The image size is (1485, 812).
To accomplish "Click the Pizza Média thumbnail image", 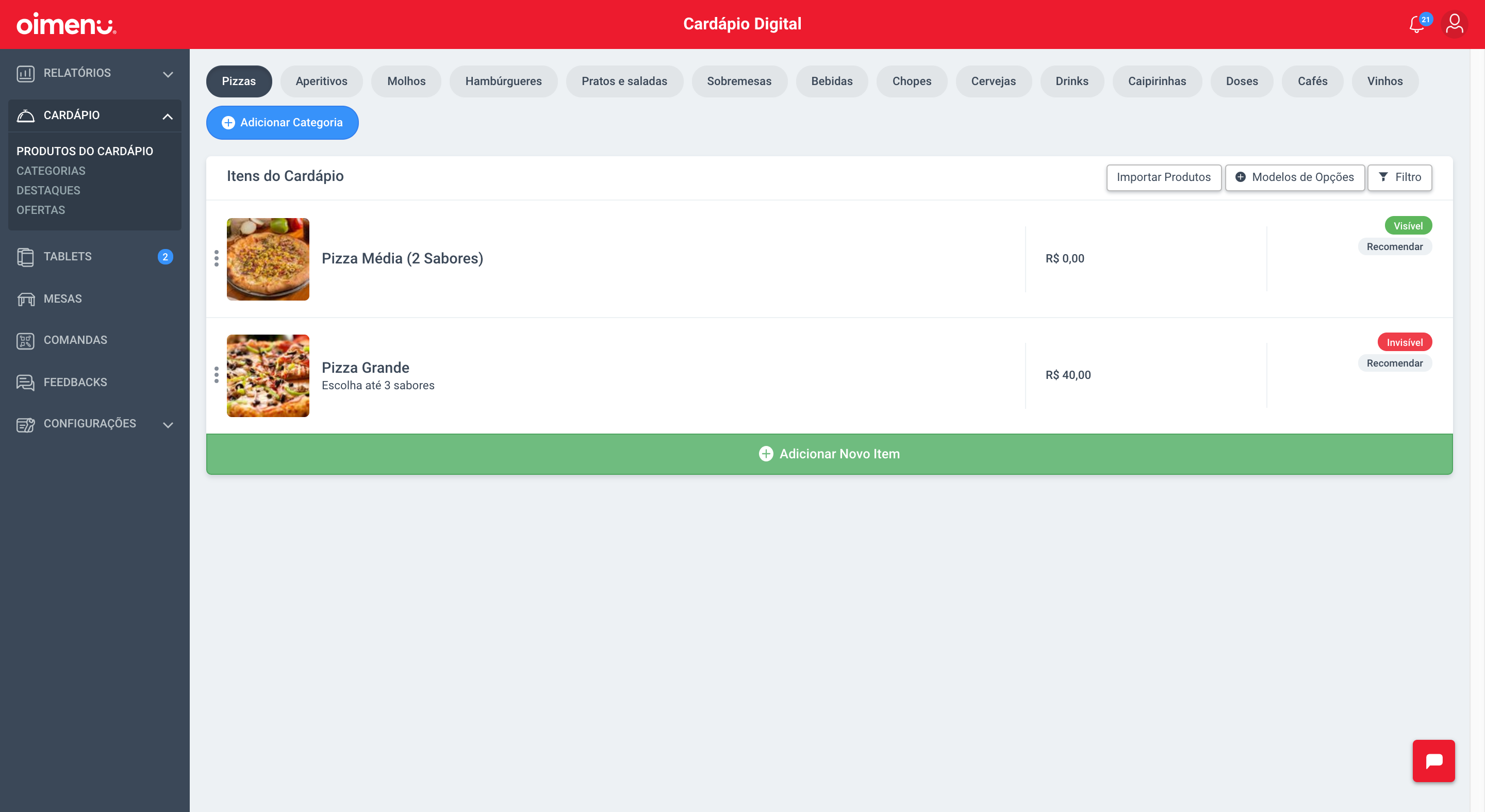I will point(268,259).
